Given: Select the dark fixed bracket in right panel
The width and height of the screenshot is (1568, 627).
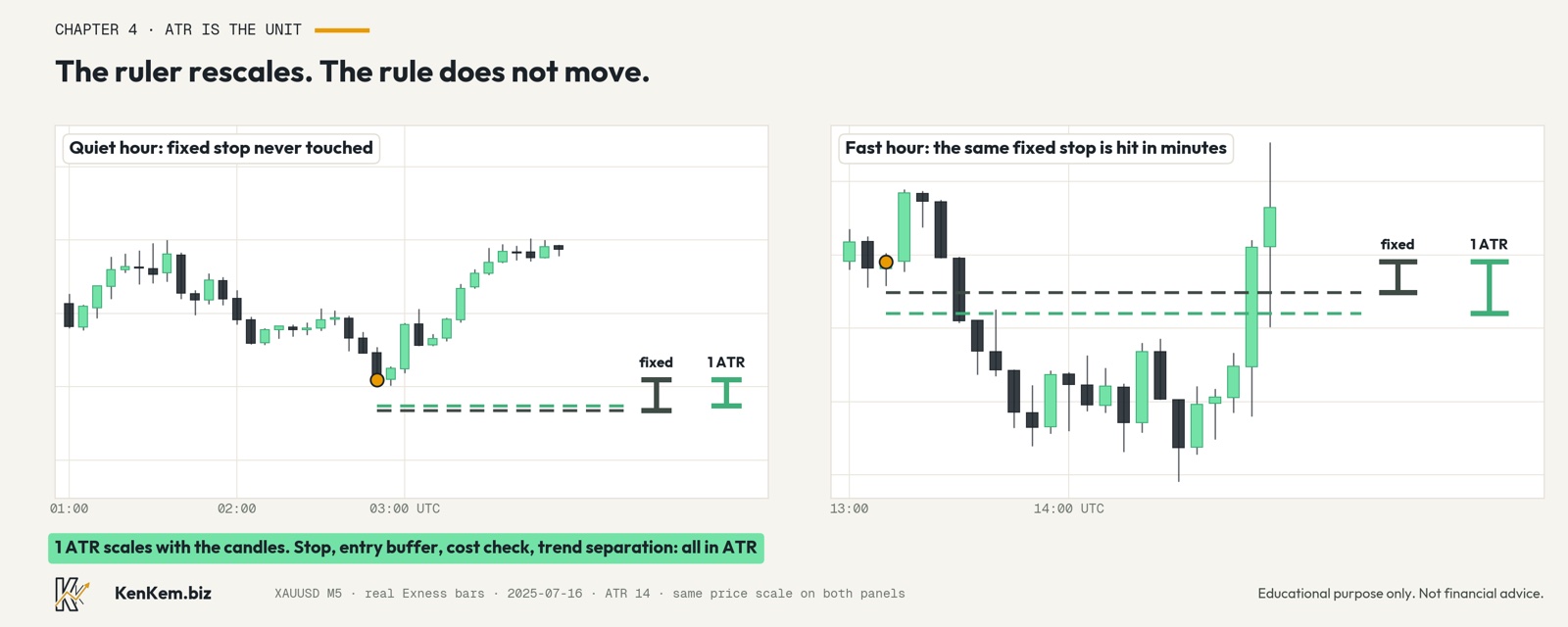Looking at the screenshot, I should pyautogui.click(x=1398, y=276).
